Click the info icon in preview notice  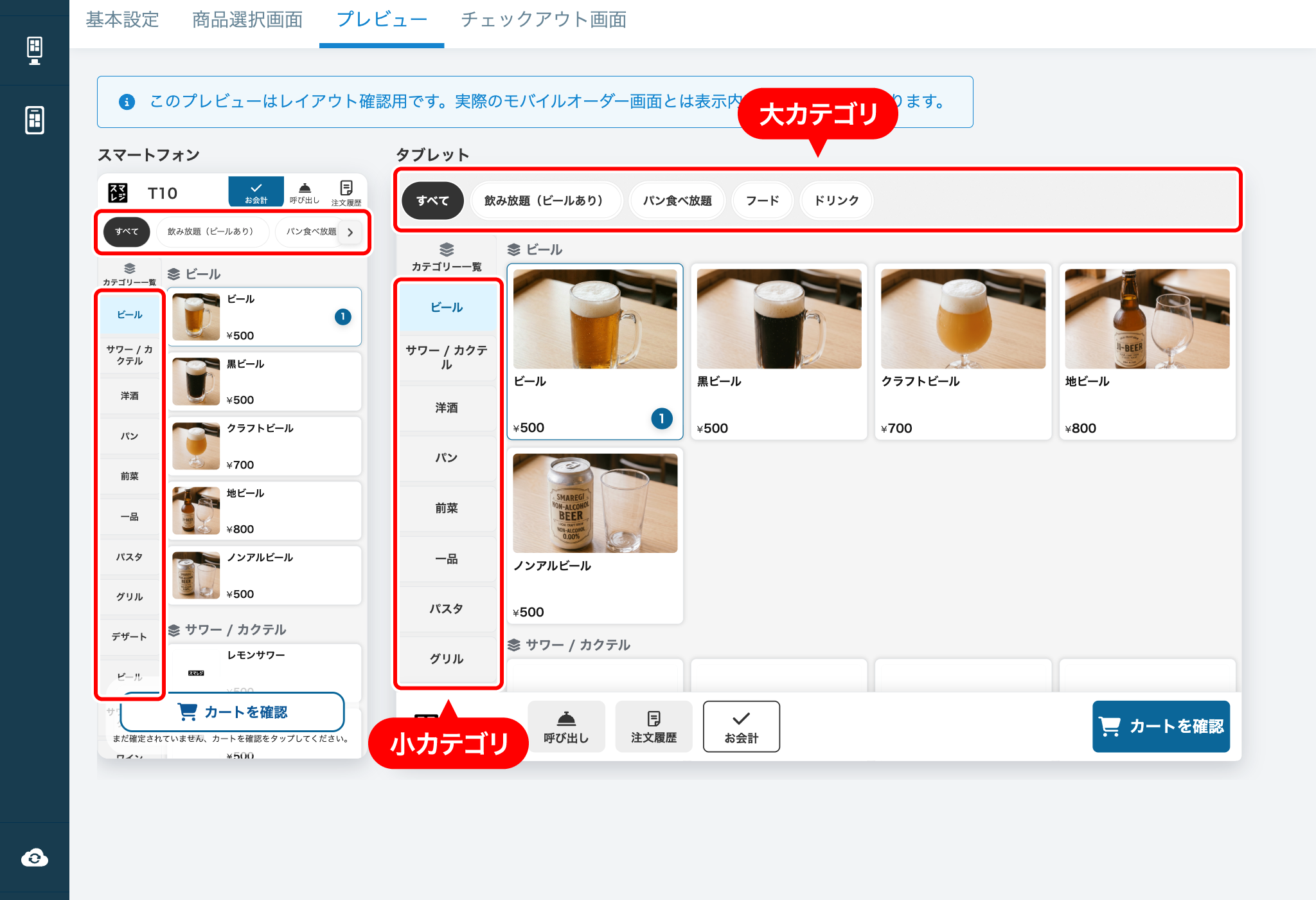(127, 102)
